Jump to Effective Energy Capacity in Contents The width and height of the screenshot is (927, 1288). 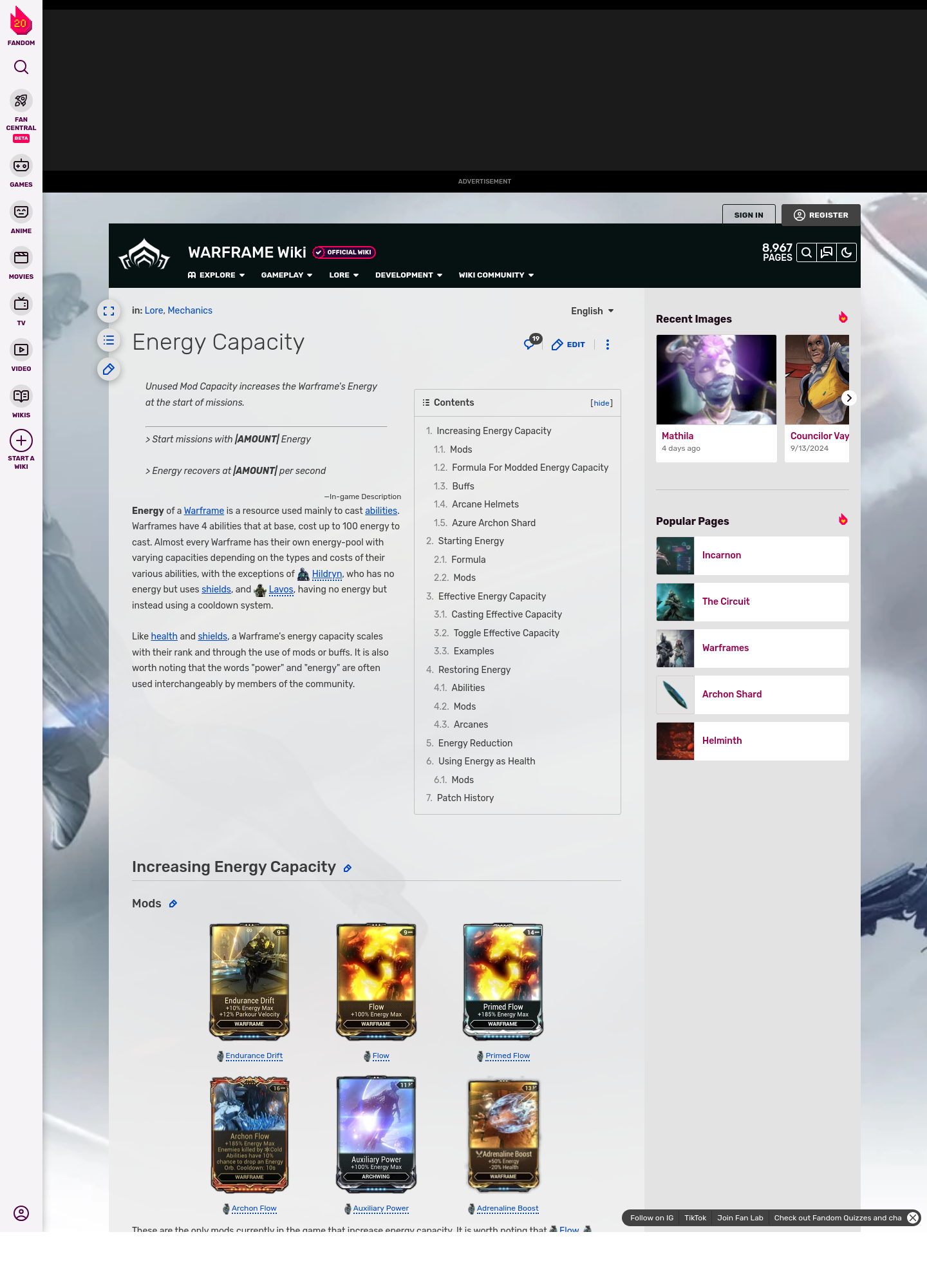pyautogui.click(x=492, y=596)
